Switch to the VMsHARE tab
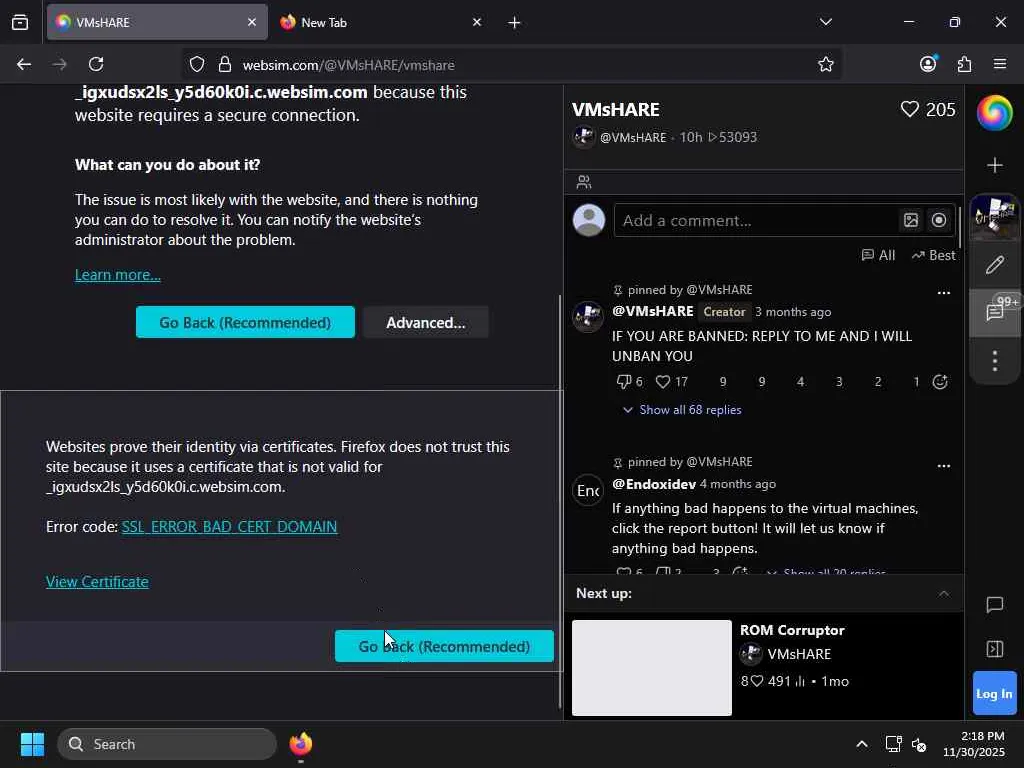Viewport: 1024px width, 768px height. 157,22
